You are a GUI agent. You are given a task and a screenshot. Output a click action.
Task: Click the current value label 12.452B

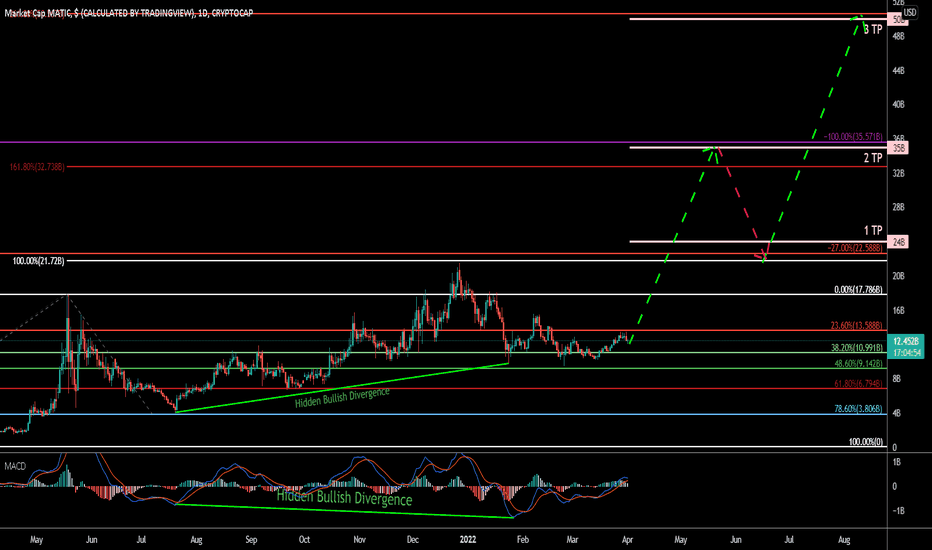[905, 341]
